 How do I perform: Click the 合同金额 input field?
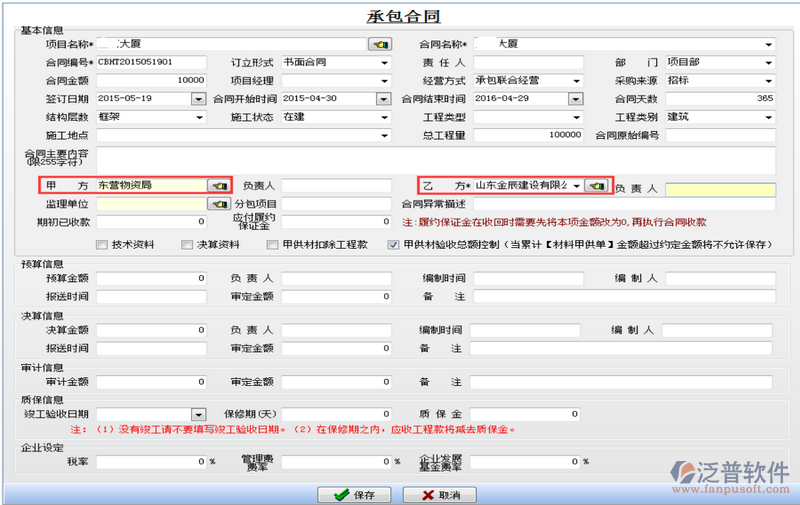pos(150,80)
